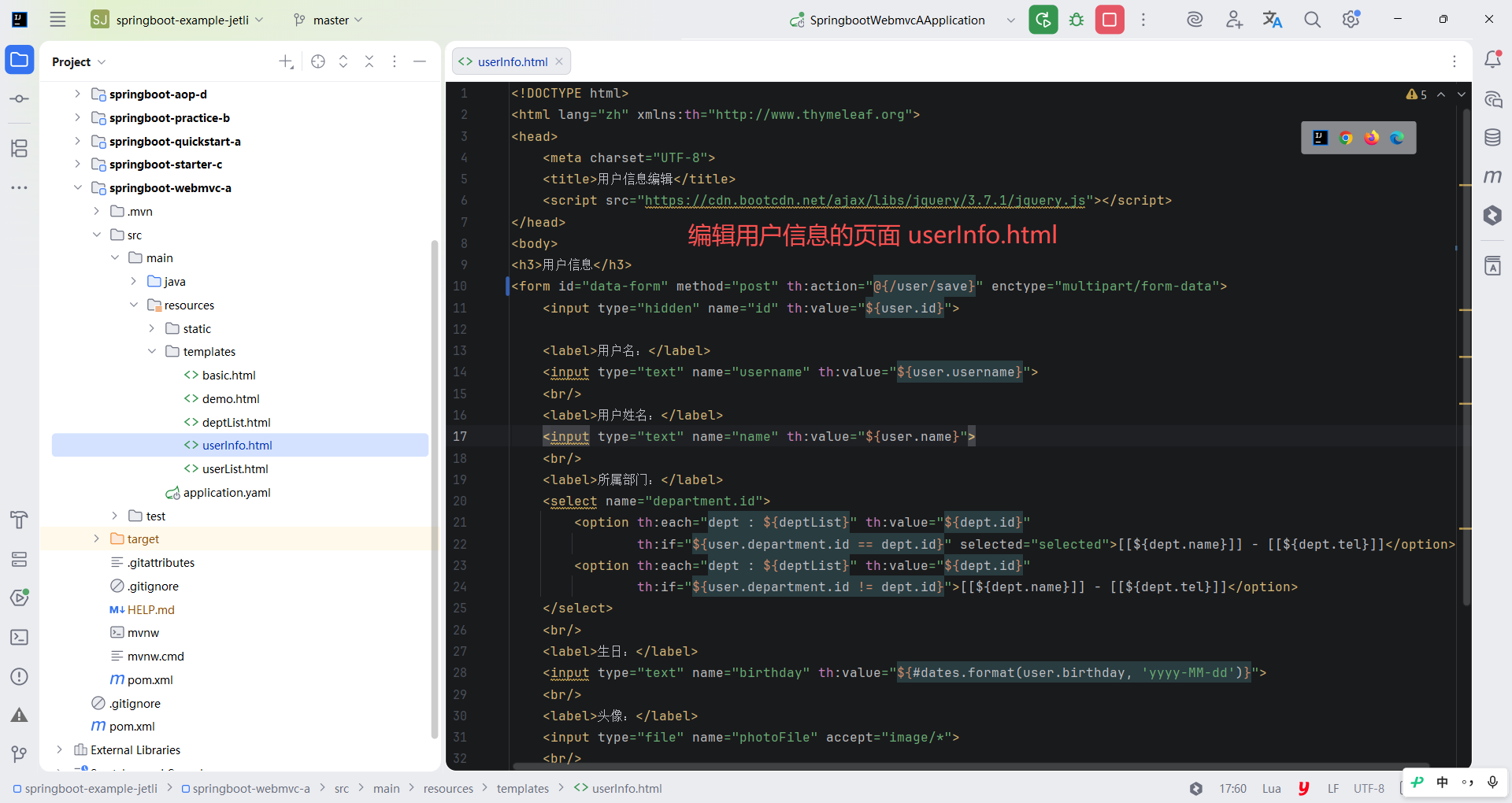Click templates breadcrumb in status bar
The image size is (1512, 803).
click(x=522, y=788)
